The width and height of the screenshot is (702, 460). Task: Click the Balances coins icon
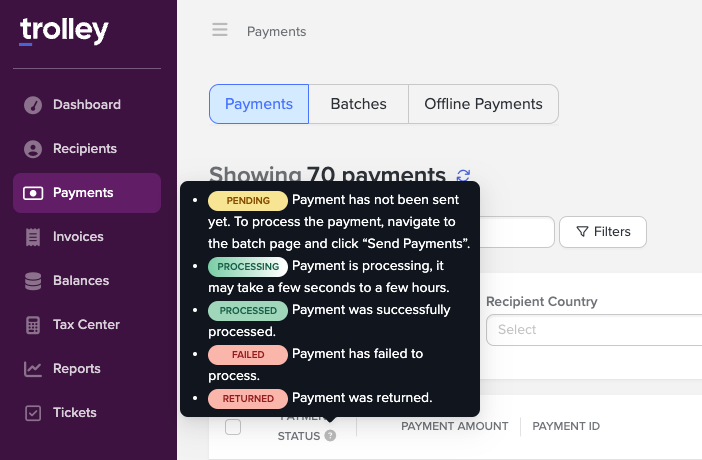(33, 281)
